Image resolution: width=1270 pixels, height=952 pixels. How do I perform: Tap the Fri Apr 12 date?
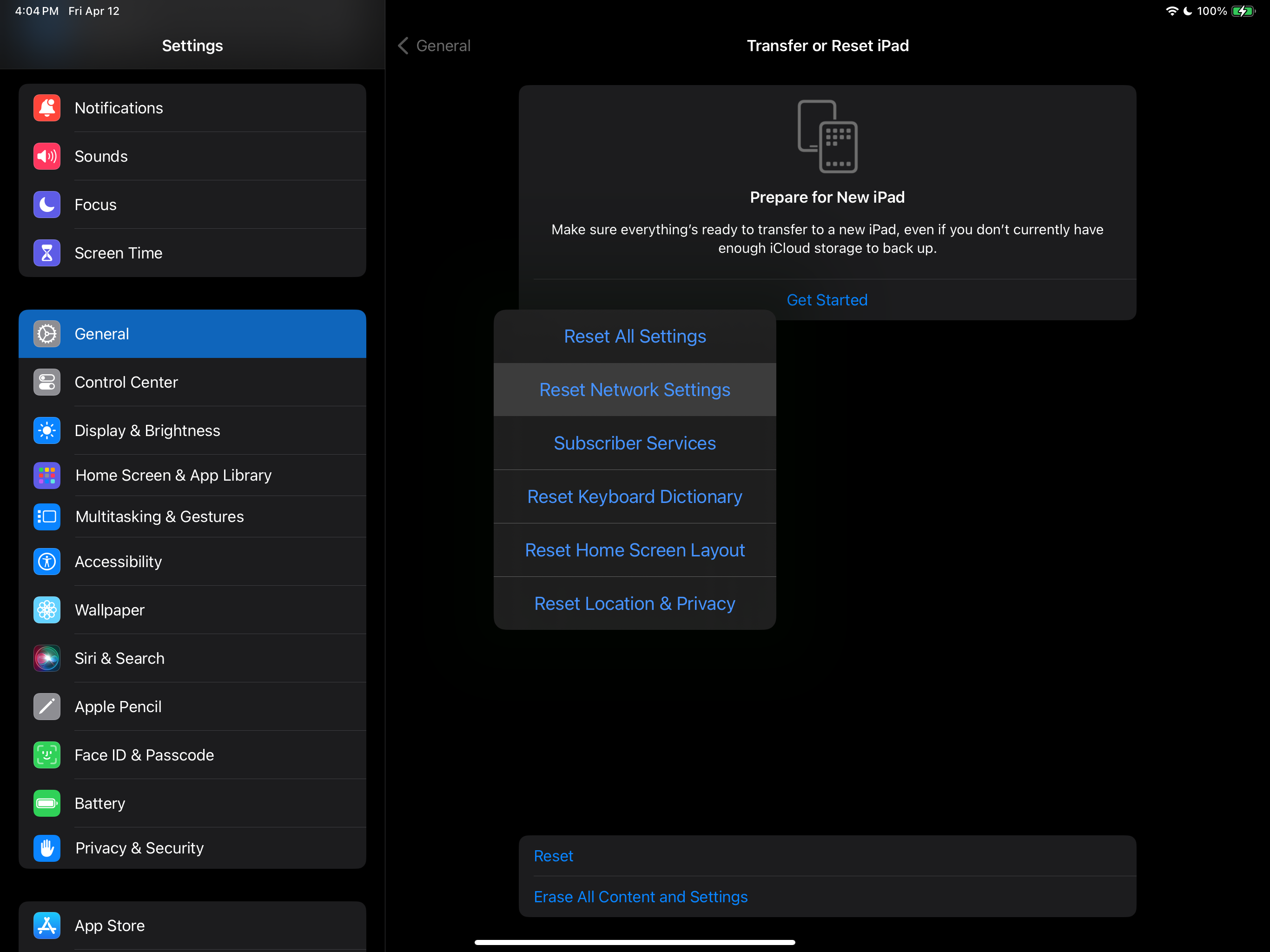[x=93, y=11]
